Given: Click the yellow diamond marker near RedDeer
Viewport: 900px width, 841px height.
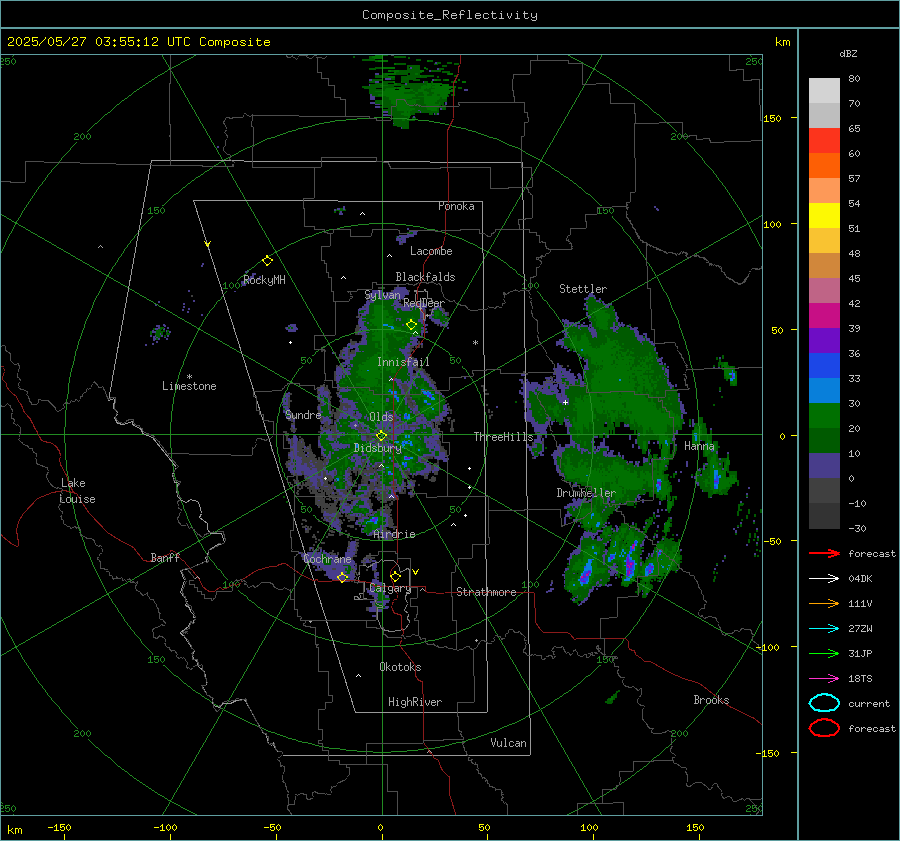Looking at the screenshot, I should click(x=412, y=325).
